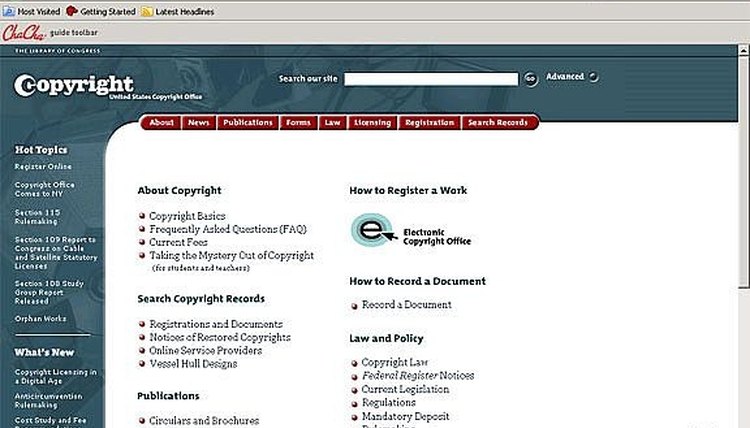Viewport: 750px width, 428px height.
Task: Open the Current Legislation link
Action: point(405,389)
